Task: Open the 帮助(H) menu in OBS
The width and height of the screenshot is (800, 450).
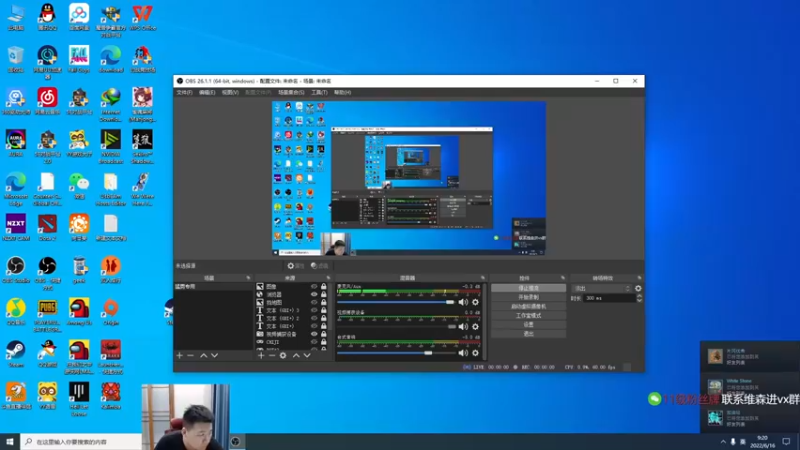Action: (342, 92)
